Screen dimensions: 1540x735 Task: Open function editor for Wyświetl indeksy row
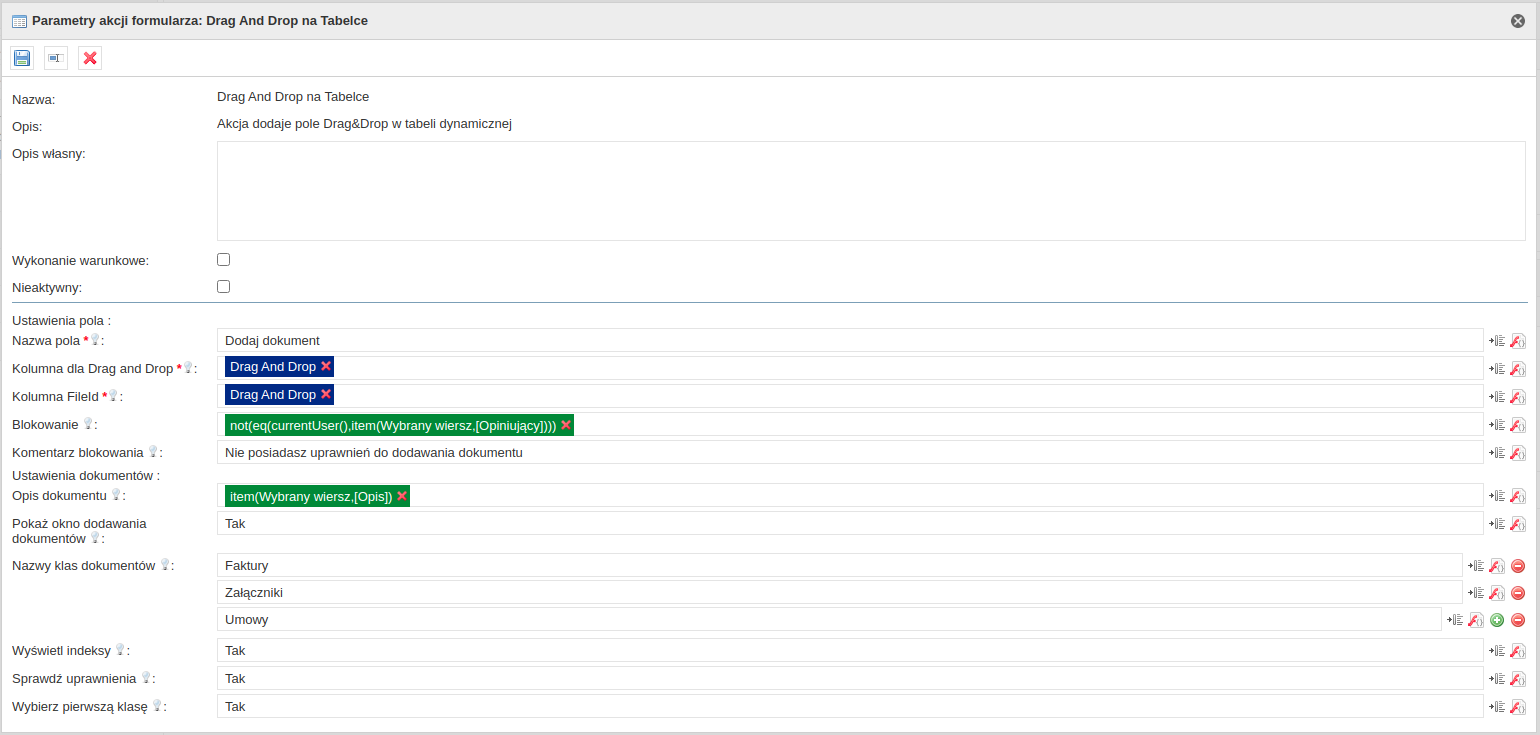pos(1518,650)
